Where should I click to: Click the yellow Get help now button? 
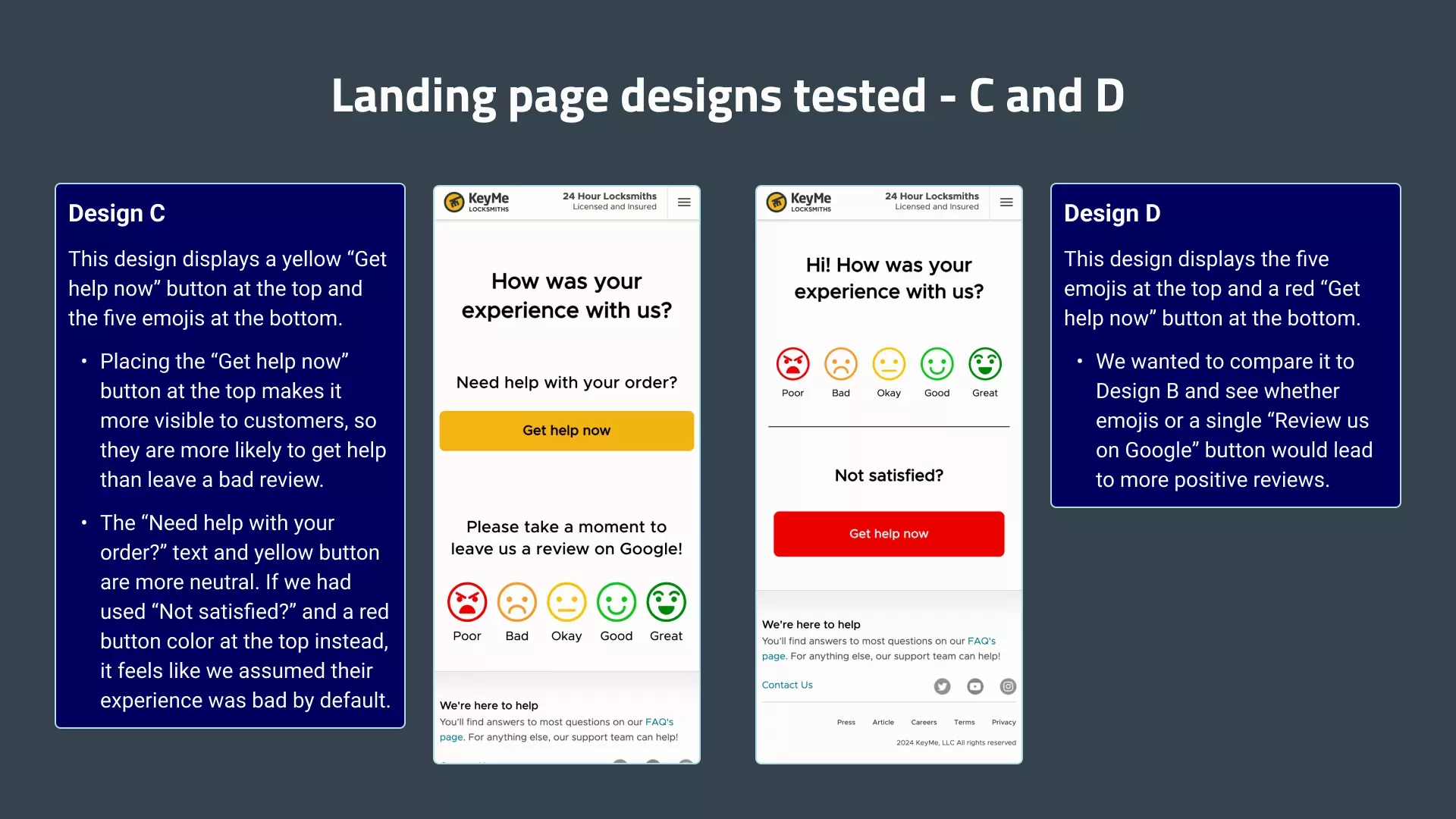click(x=566, y=430)
